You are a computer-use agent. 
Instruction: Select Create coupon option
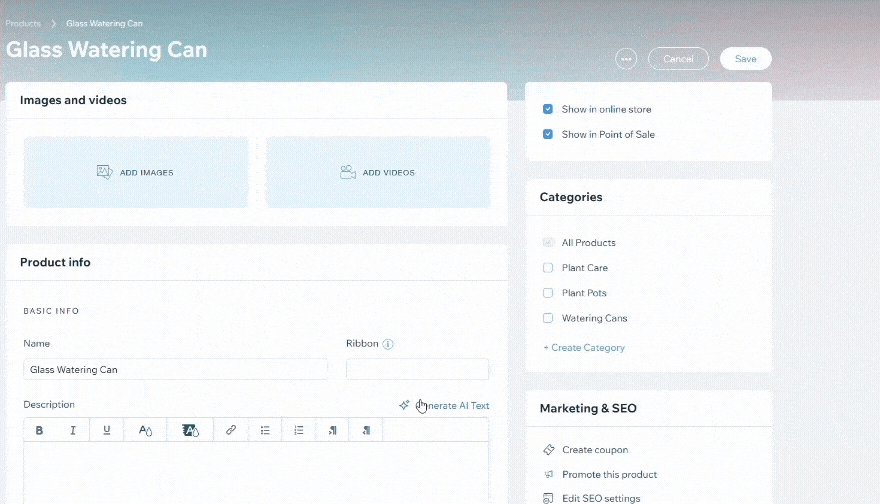(595, 450)
